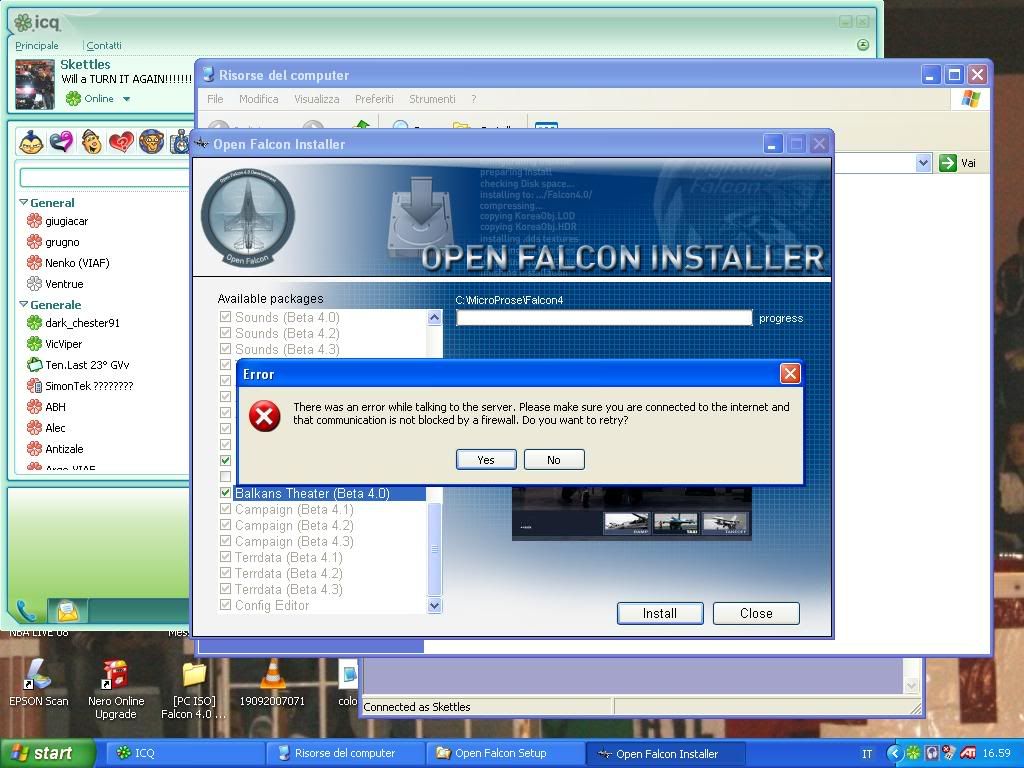Select the Terrdata (Beta 4.3) package text
This screenshot has width=1024, height=768.
(x=288, y=589)
